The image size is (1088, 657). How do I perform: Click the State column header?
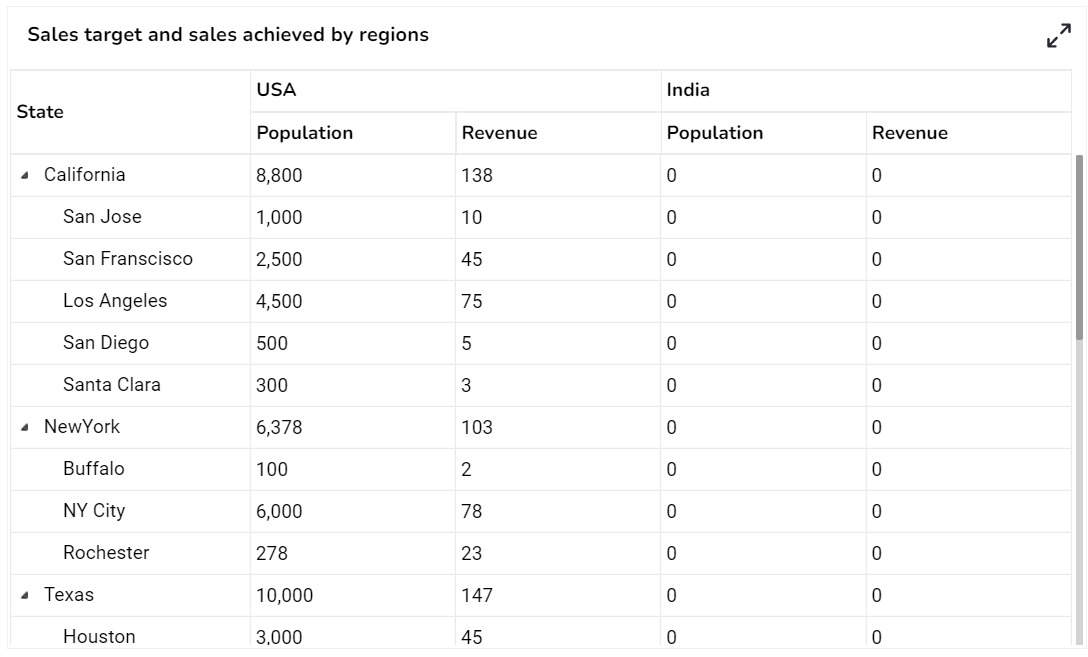tap(40, 112)
